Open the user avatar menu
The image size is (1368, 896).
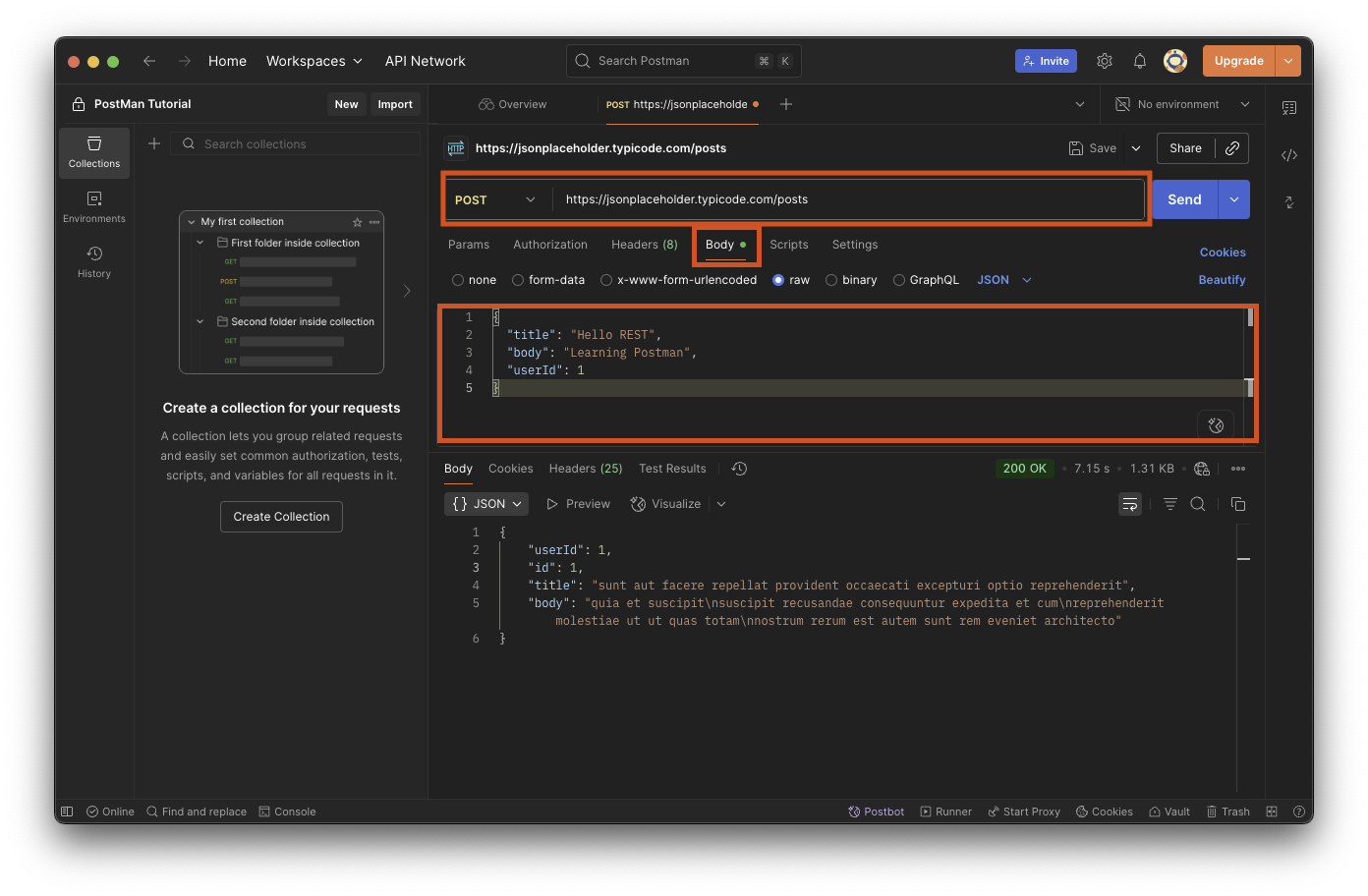coord(1175,61)
